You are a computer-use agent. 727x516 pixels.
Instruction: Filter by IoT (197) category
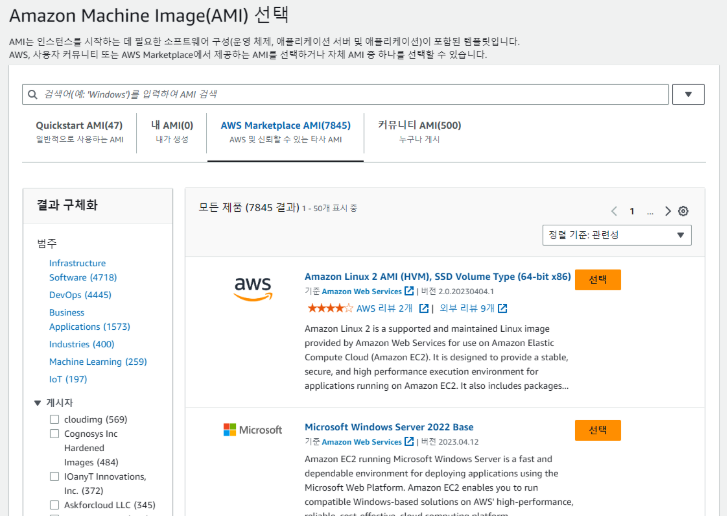[x=68, y=379]
